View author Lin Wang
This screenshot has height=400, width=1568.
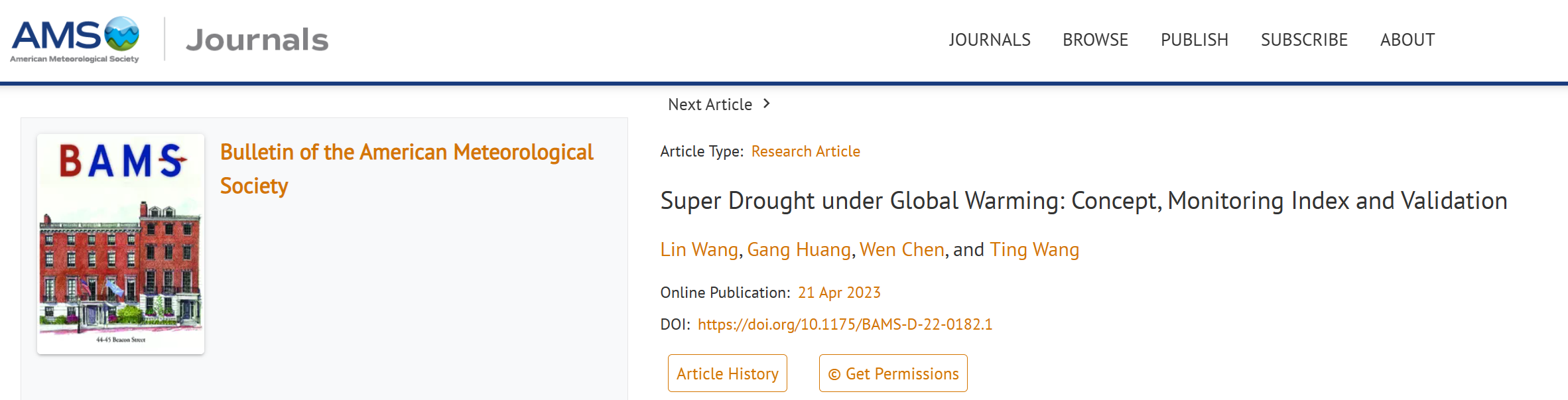point(699,249)
